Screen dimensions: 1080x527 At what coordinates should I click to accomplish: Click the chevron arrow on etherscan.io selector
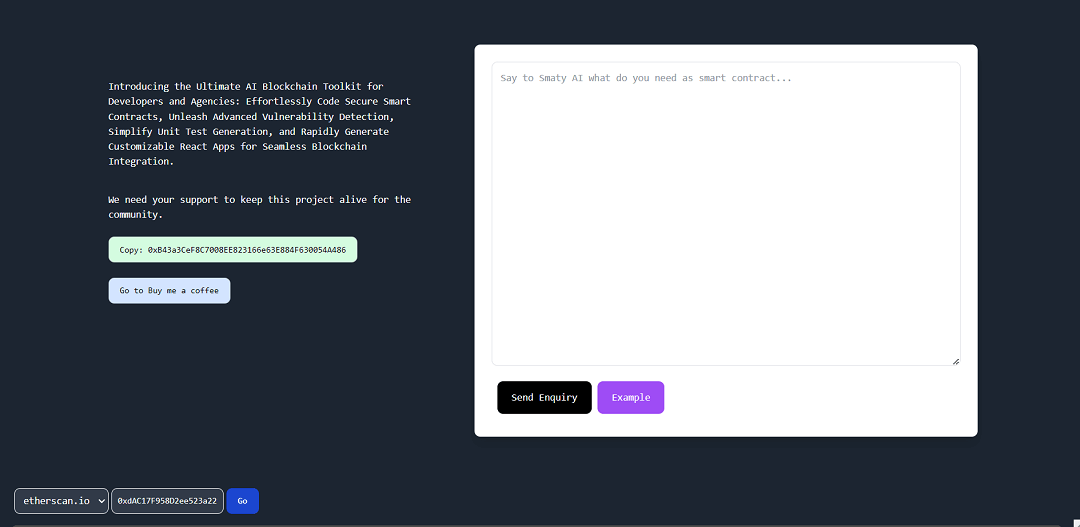point(102,501)
